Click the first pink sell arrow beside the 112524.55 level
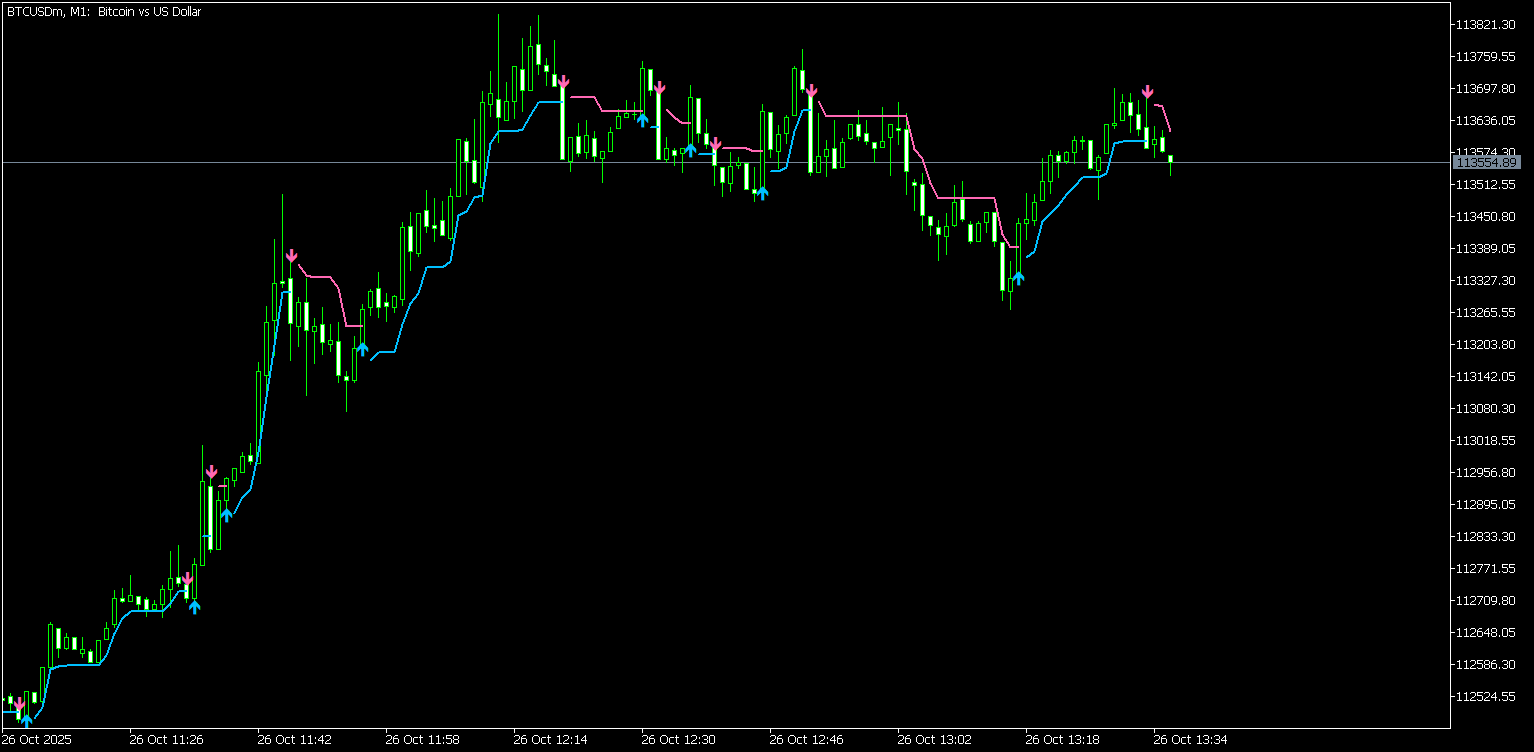The height and width of the screenshot is (752, 1534). [18, 705]
